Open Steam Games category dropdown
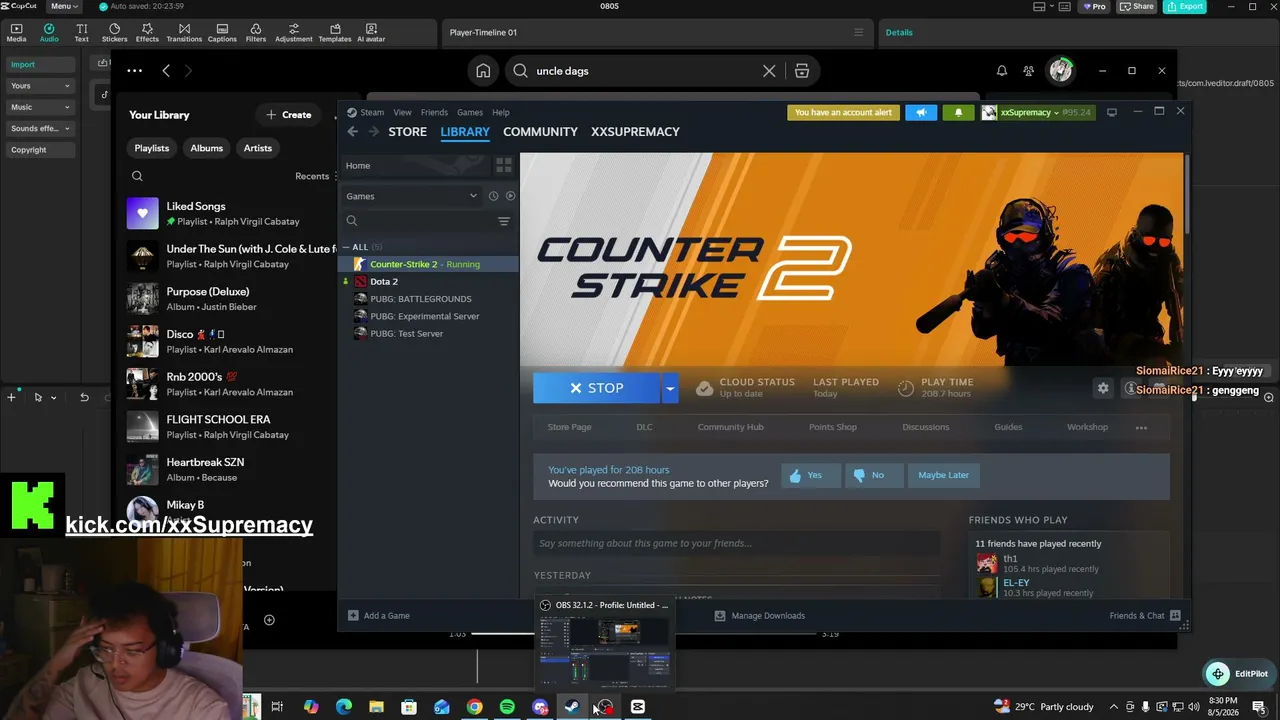The image size is (1280, 720). (x=411, y=196)
